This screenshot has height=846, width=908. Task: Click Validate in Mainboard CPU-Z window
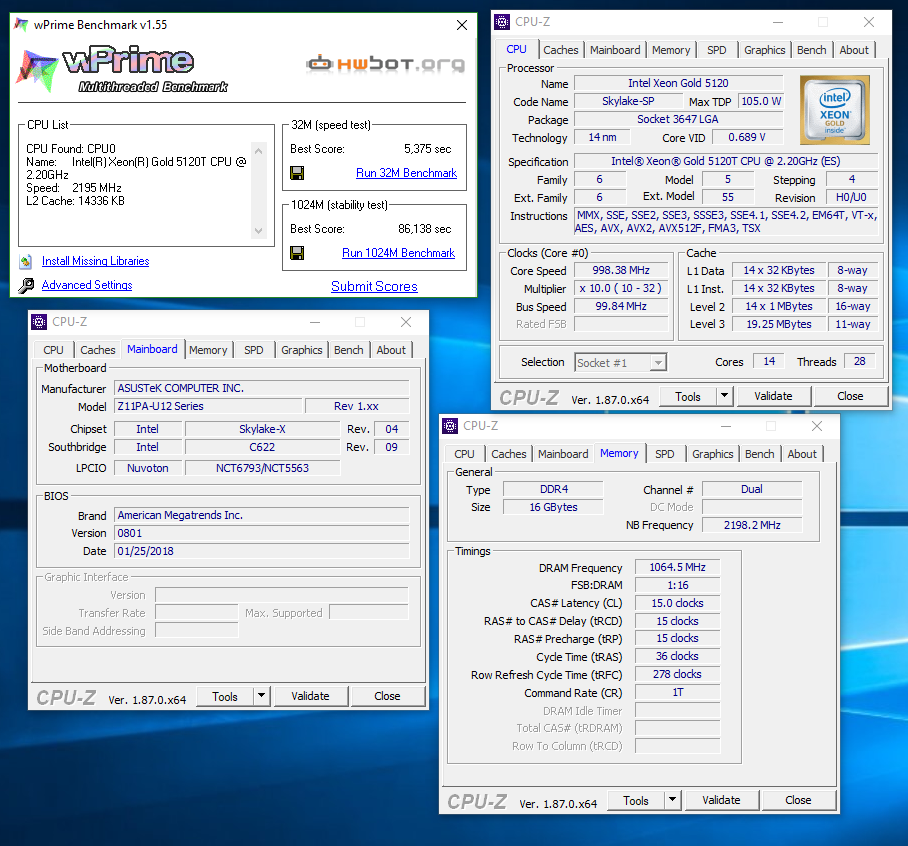[x=310, y=697]
